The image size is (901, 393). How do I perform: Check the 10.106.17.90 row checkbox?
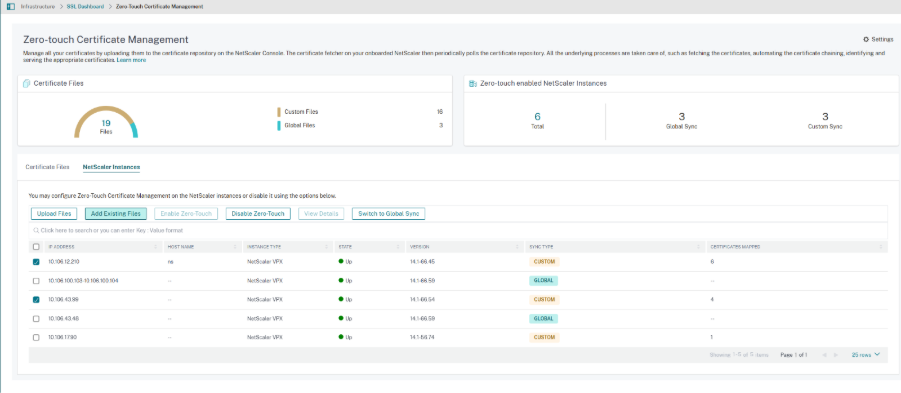(x=36, y=338)
